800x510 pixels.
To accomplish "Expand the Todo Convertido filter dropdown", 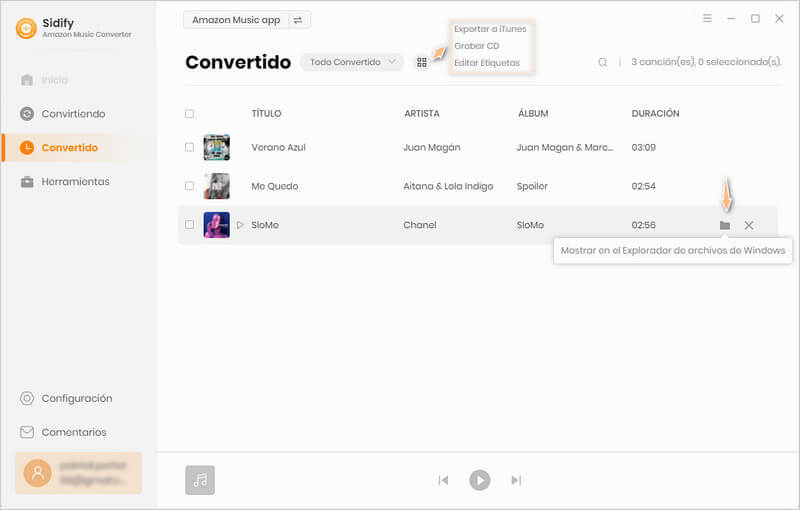I will click(353, 62).
